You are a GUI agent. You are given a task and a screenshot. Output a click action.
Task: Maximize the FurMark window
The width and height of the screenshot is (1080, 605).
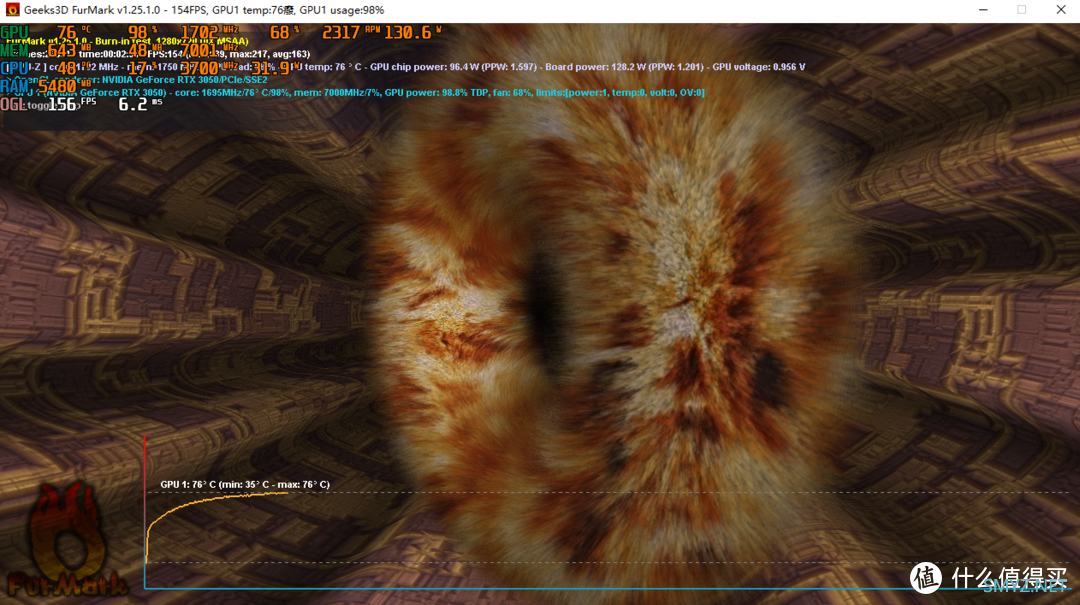pyautogui.click(x=1021, y=10)
